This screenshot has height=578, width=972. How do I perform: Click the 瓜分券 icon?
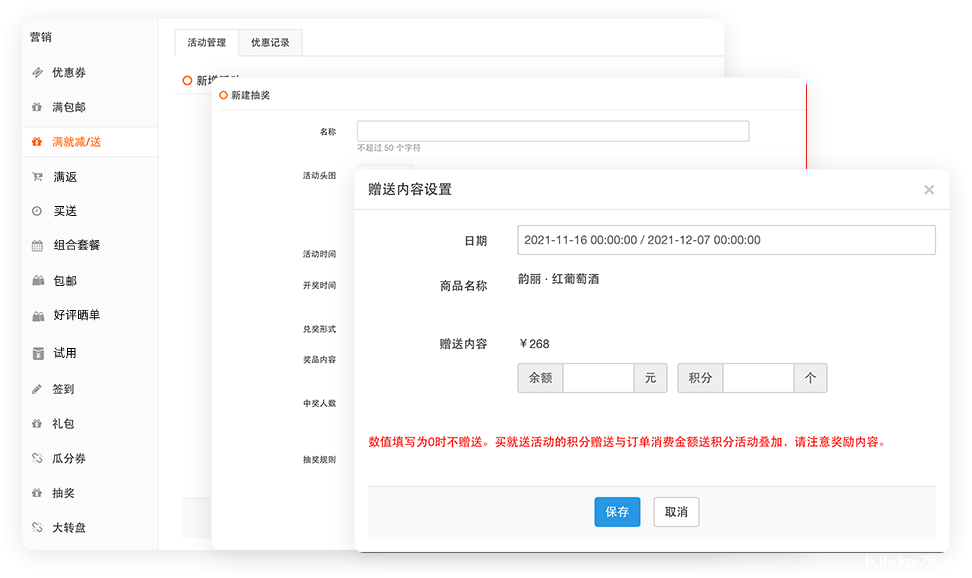click(x=37, y=459)
